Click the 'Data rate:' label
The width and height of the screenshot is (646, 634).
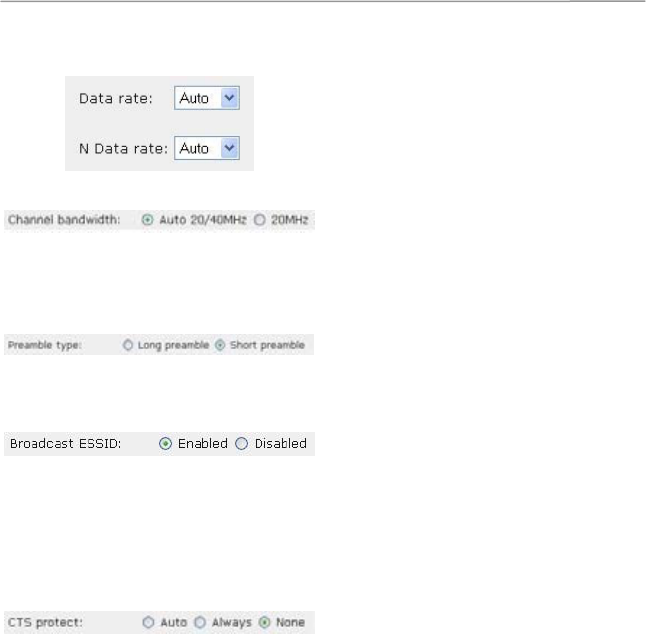pos(115,98)
